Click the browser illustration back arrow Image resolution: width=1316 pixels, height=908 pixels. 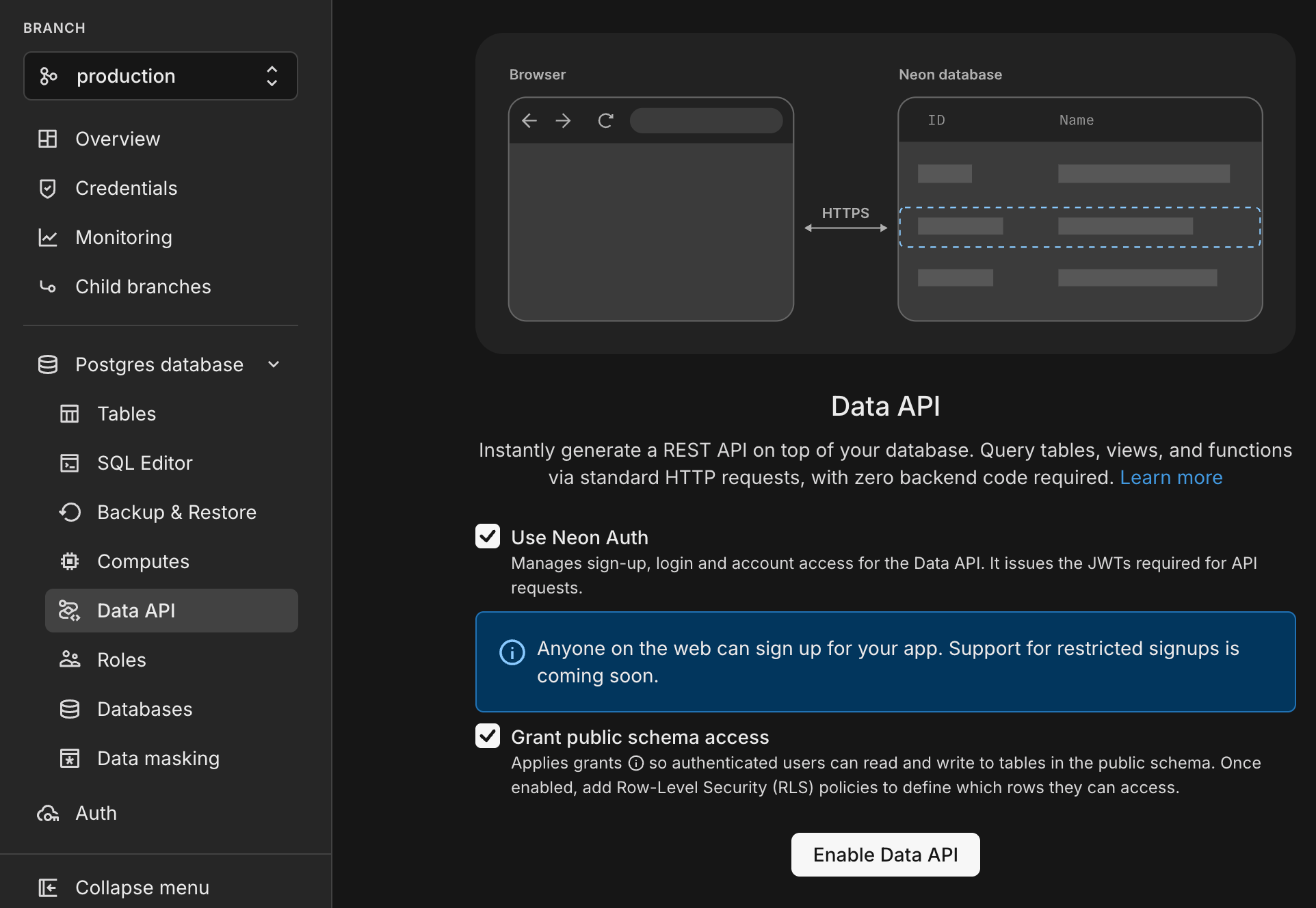tap(529, 121)
